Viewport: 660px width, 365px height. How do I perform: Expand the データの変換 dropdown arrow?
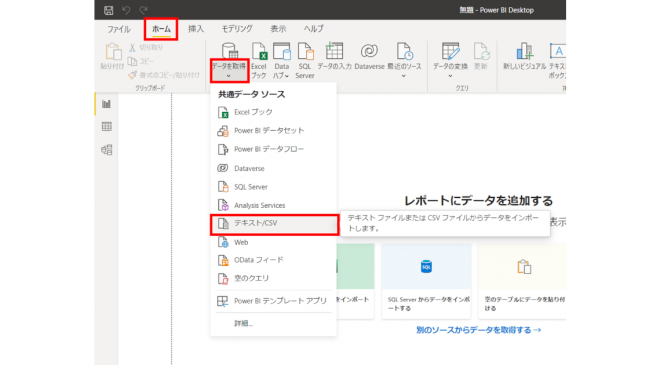[450, 76]
